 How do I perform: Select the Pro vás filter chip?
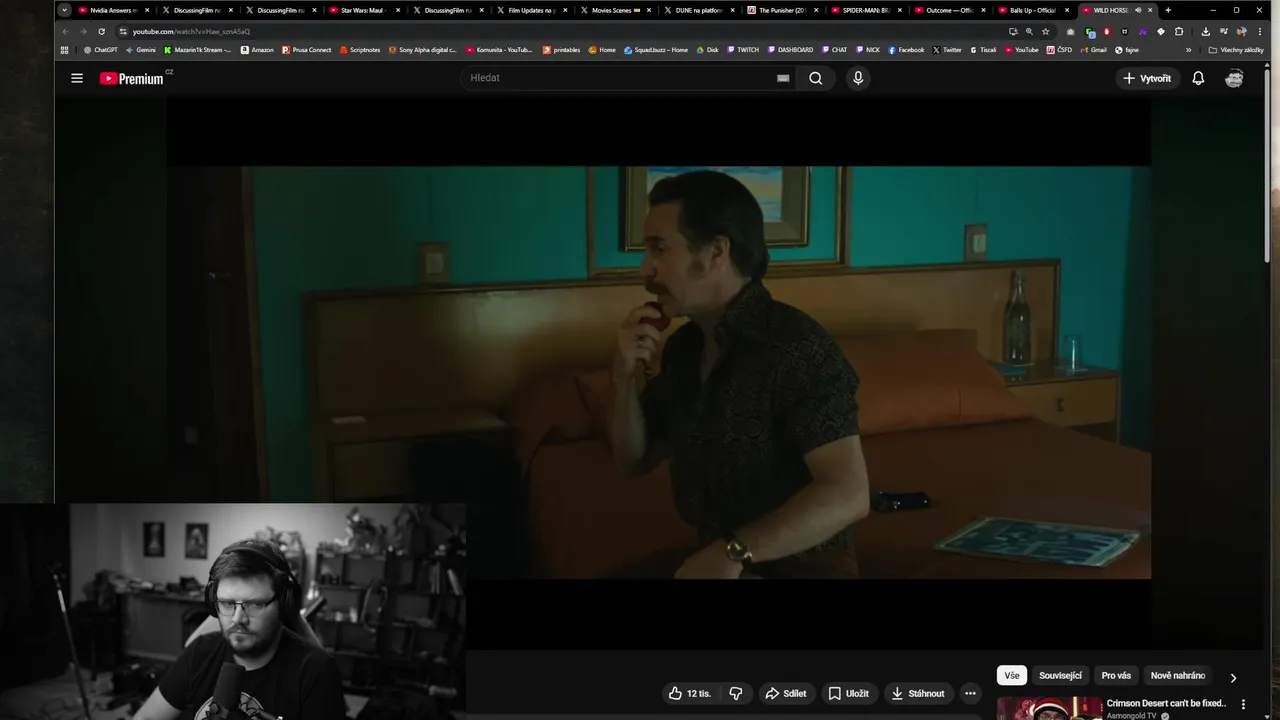point(1116,676)
